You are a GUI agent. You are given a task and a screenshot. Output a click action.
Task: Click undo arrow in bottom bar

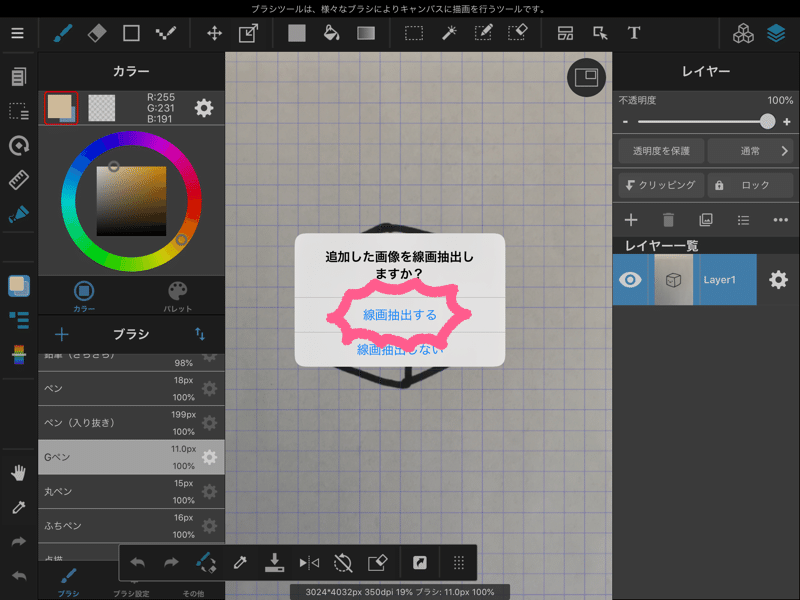point(137,563)
